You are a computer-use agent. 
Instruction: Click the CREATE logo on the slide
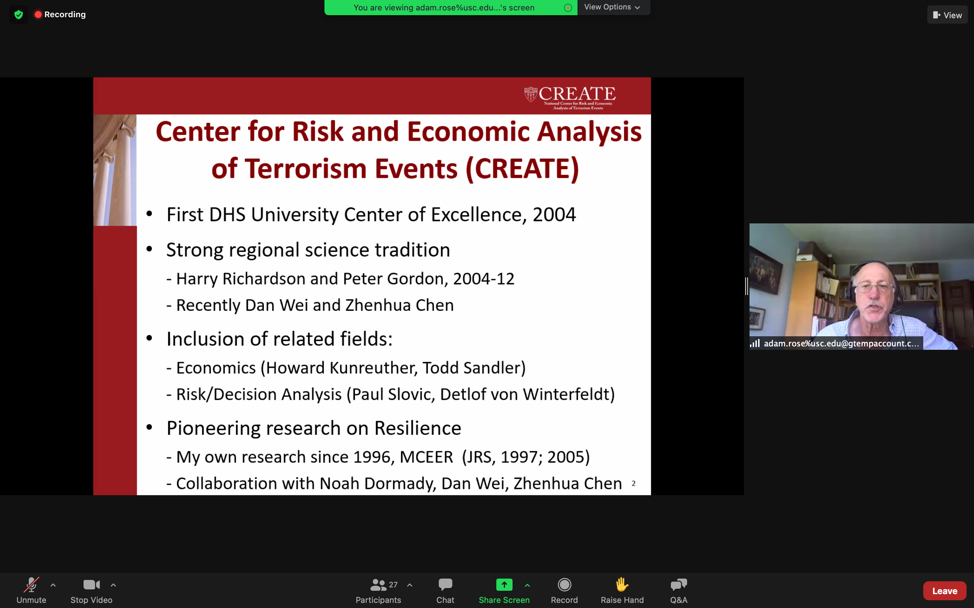pos(570,96)
